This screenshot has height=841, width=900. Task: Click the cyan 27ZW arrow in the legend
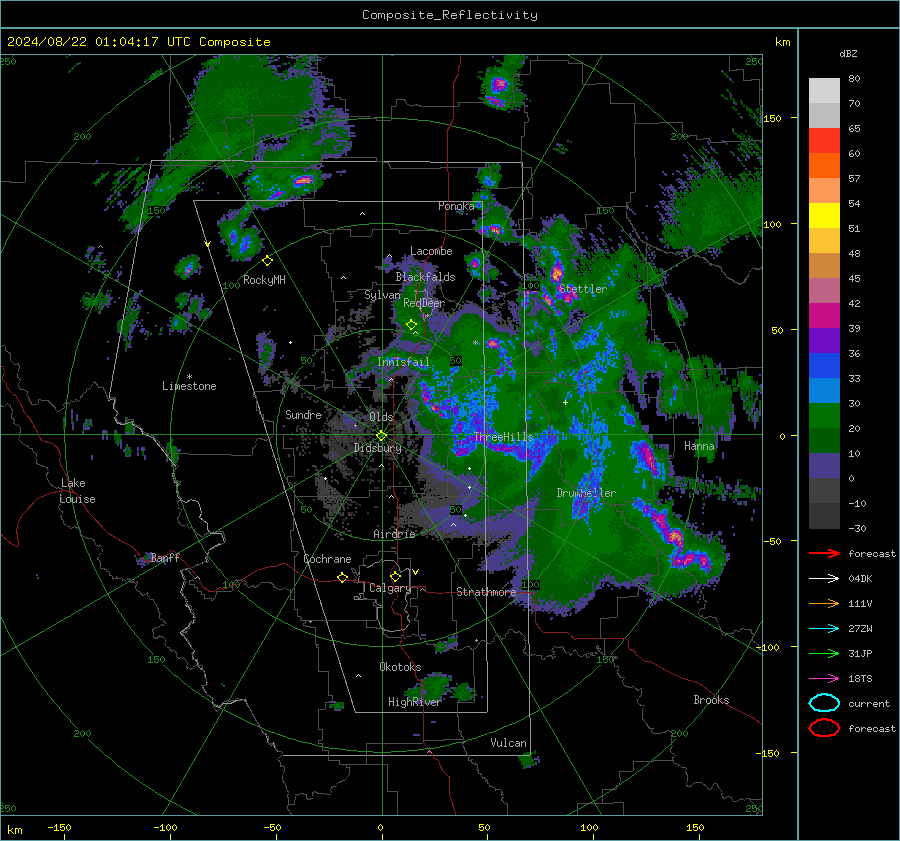[x=824, y=629]
